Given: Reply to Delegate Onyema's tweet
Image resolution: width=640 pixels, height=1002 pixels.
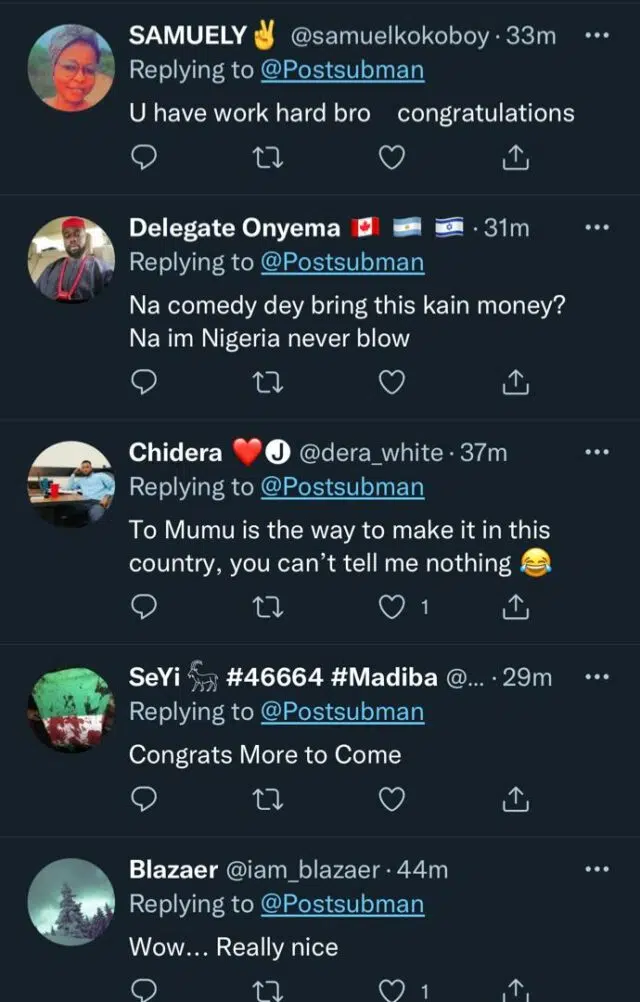Looking at the screenshot, I should tap(144, 382).
